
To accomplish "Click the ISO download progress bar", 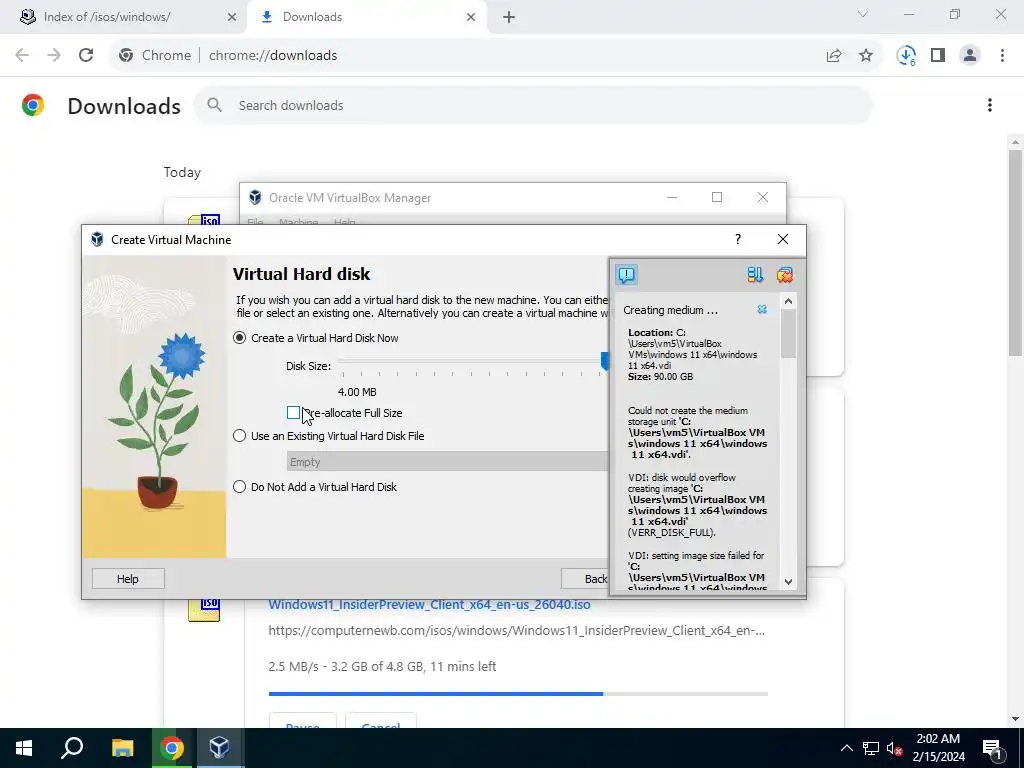I will 518,694.
